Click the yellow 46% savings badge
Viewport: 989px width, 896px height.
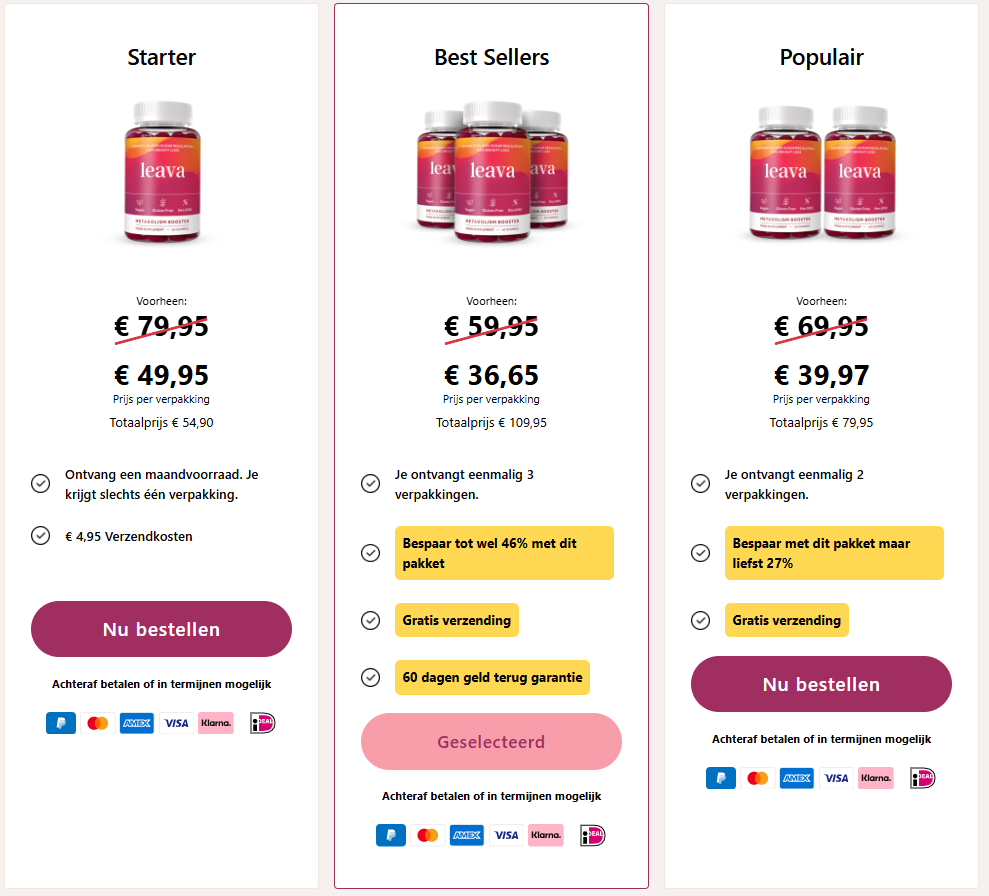(504, 553)
